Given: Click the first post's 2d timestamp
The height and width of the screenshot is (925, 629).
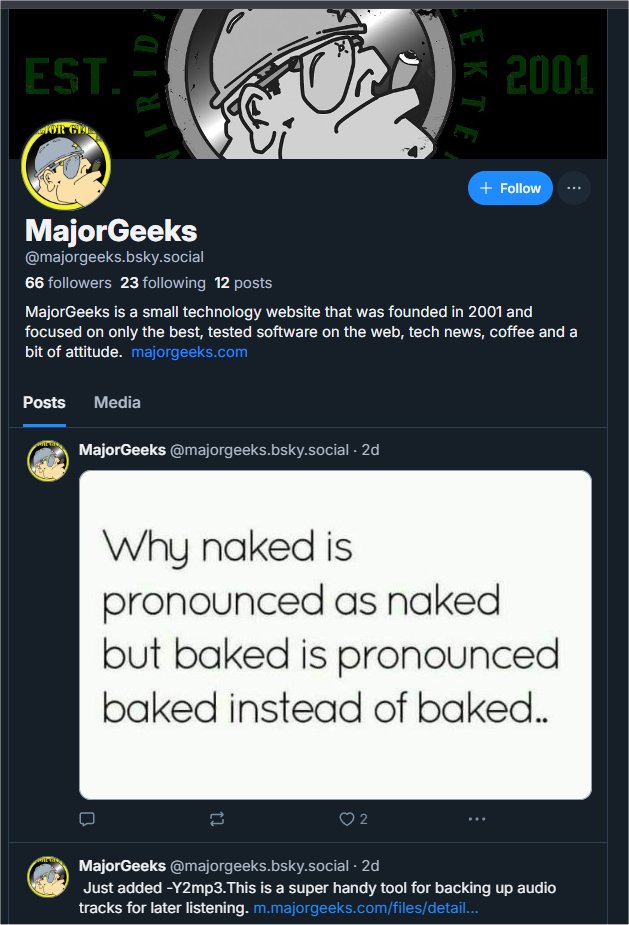Looking at the screenshot, I should [370, 450].
